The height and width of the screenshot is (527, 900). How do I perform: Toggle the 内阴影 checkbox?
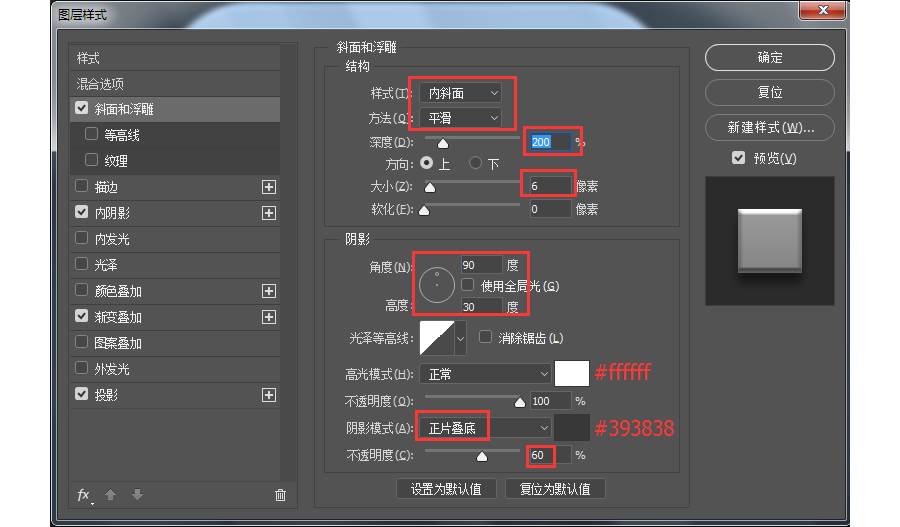point(82,212)
